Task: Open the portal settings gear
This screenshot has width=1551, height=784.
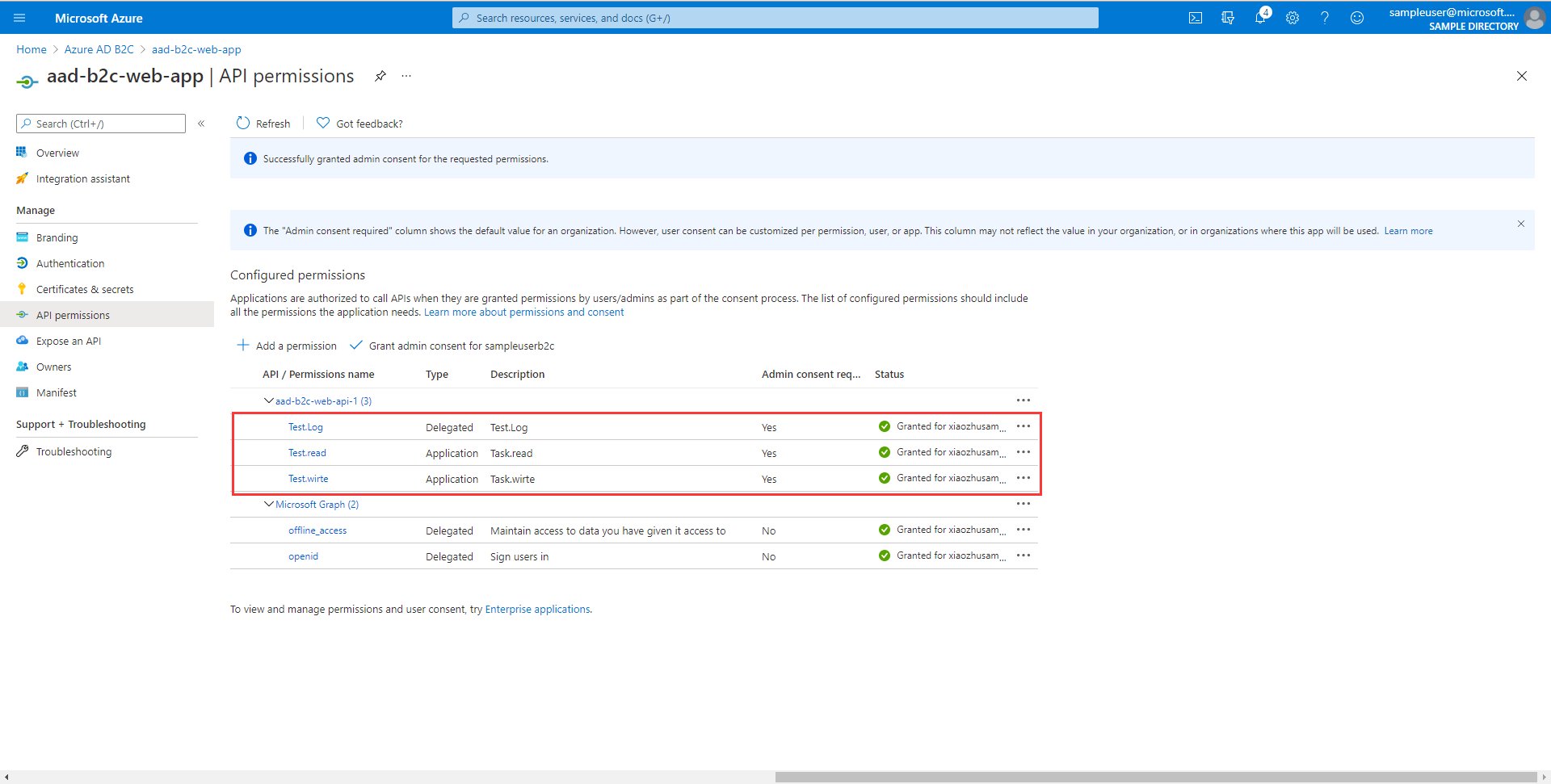Action: click(1292, 18)
